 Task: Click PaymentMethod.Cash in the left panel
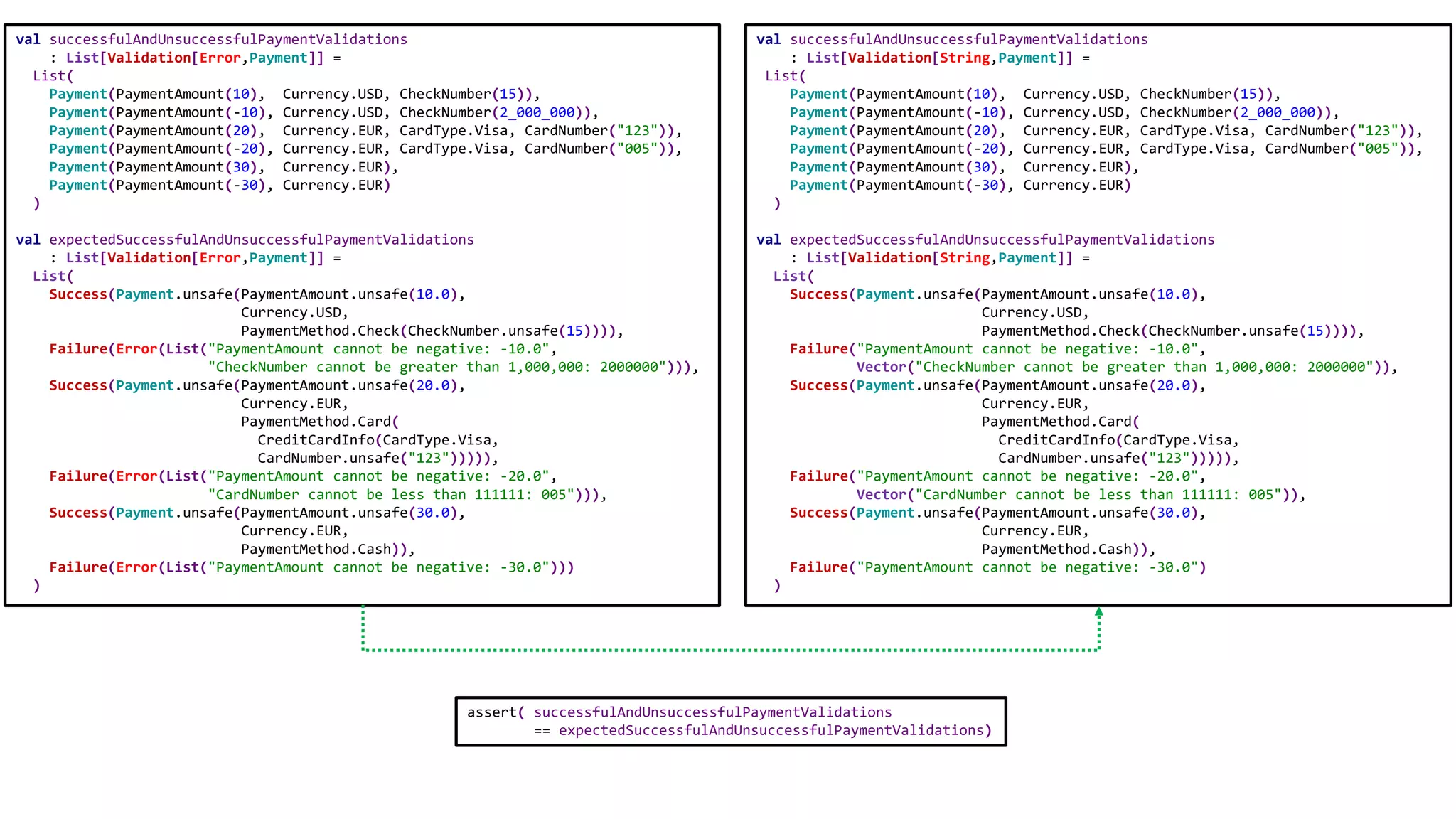click(x=316, y=549)
